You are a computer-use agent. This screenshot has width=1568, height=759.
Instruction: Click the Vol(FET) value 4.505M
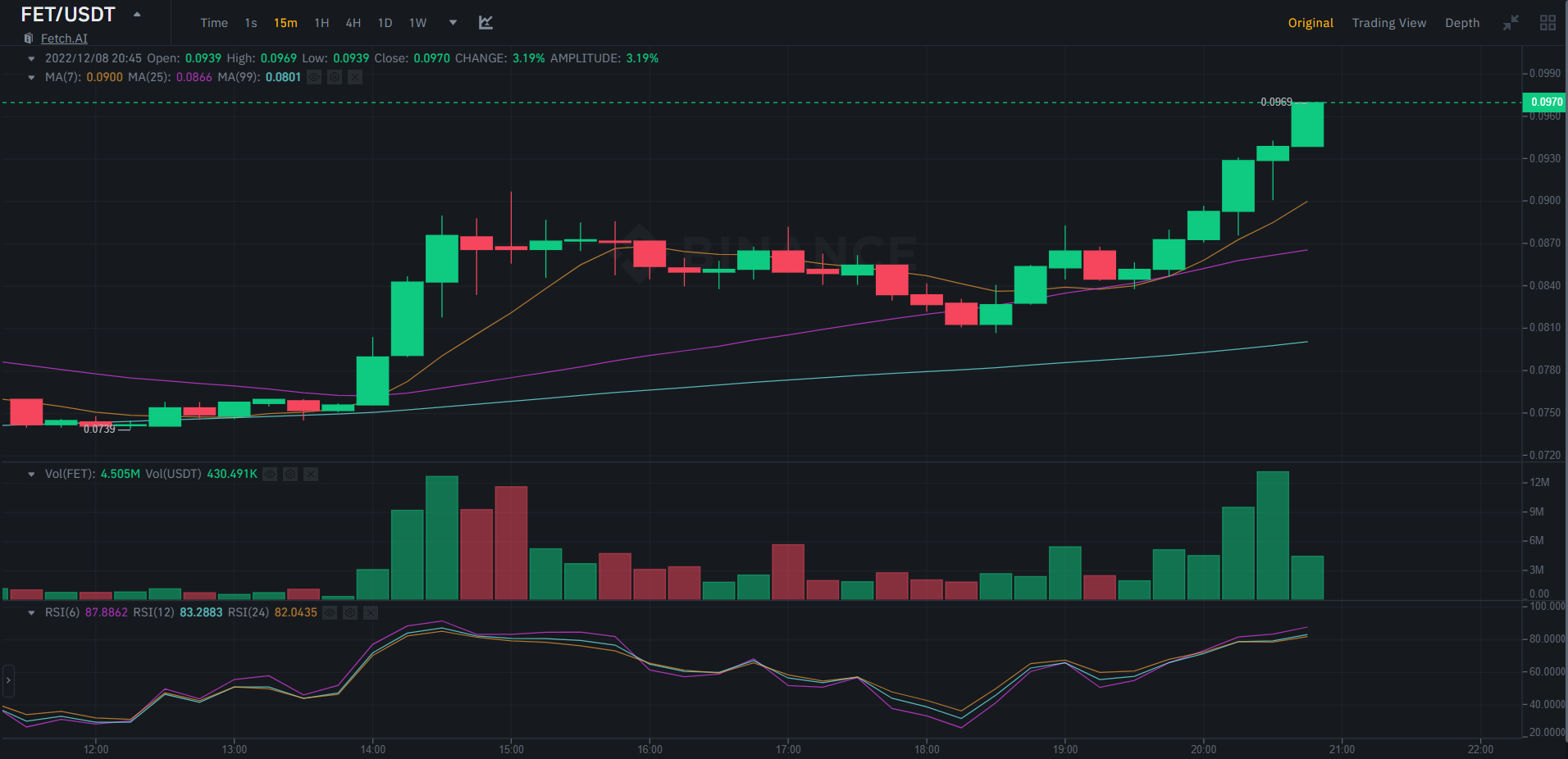point(121,474)
